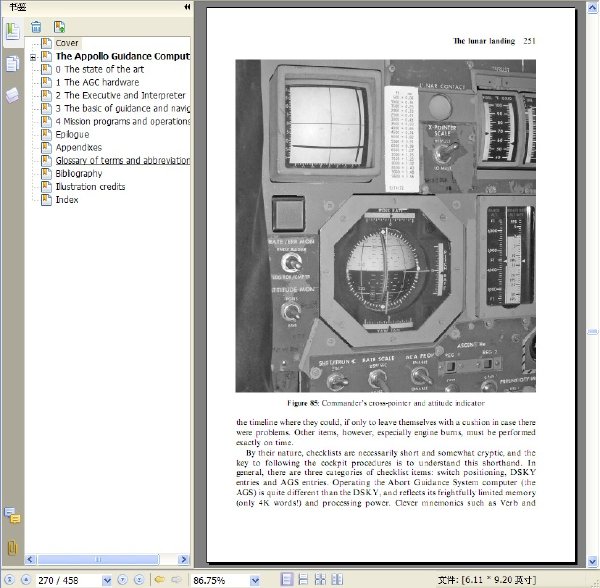The image size is (600, 588).
Task: Go to previous page button
Action: [x=26, y=580]
